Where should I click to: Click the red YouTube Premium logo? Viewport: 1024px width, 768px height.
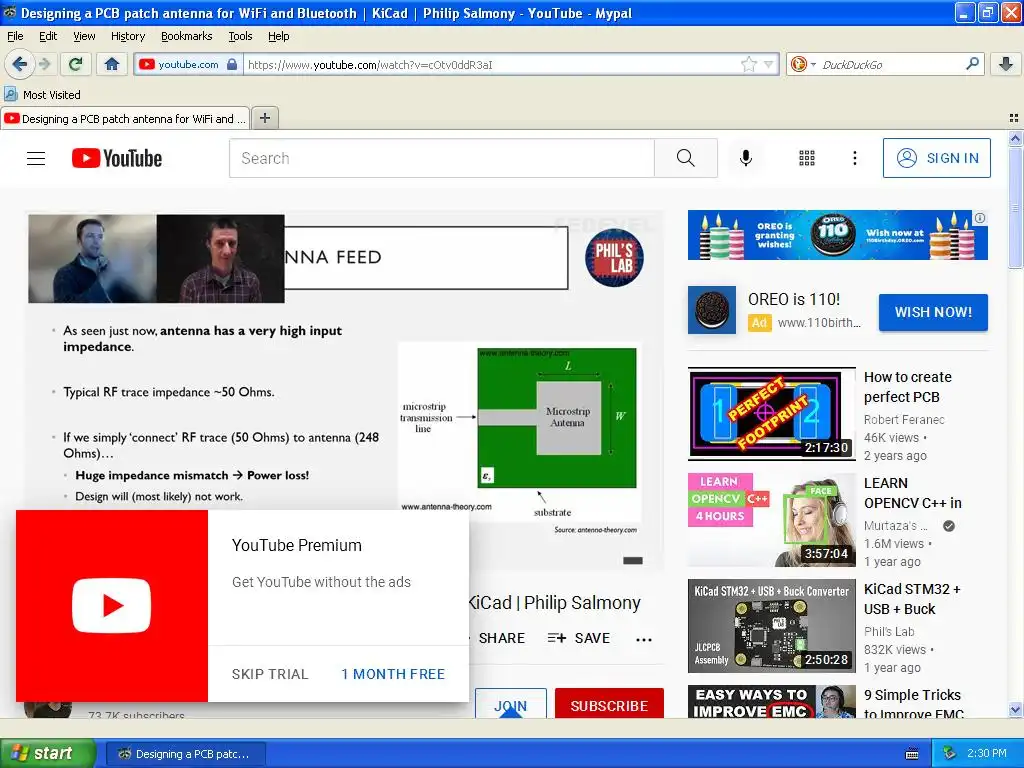(112, 605)
